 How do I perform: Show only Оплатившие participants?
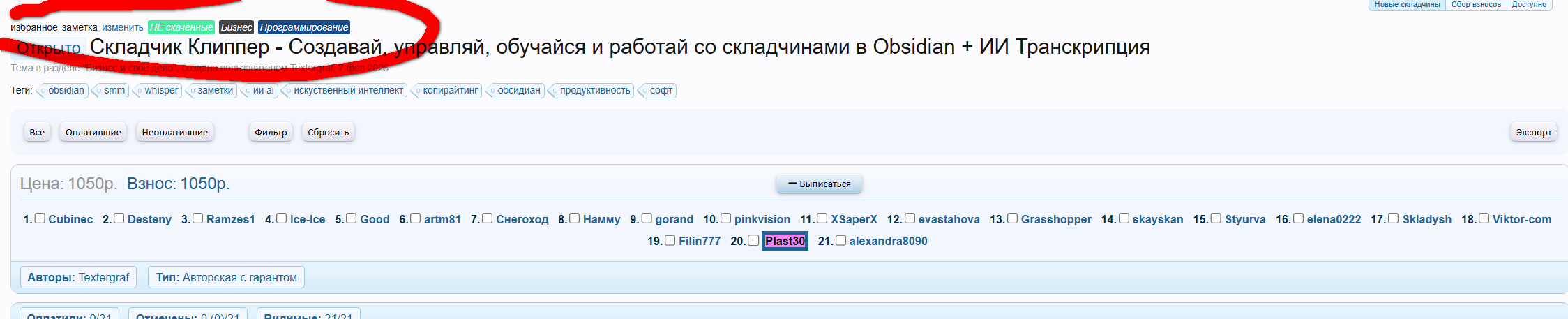click(93, 133)
